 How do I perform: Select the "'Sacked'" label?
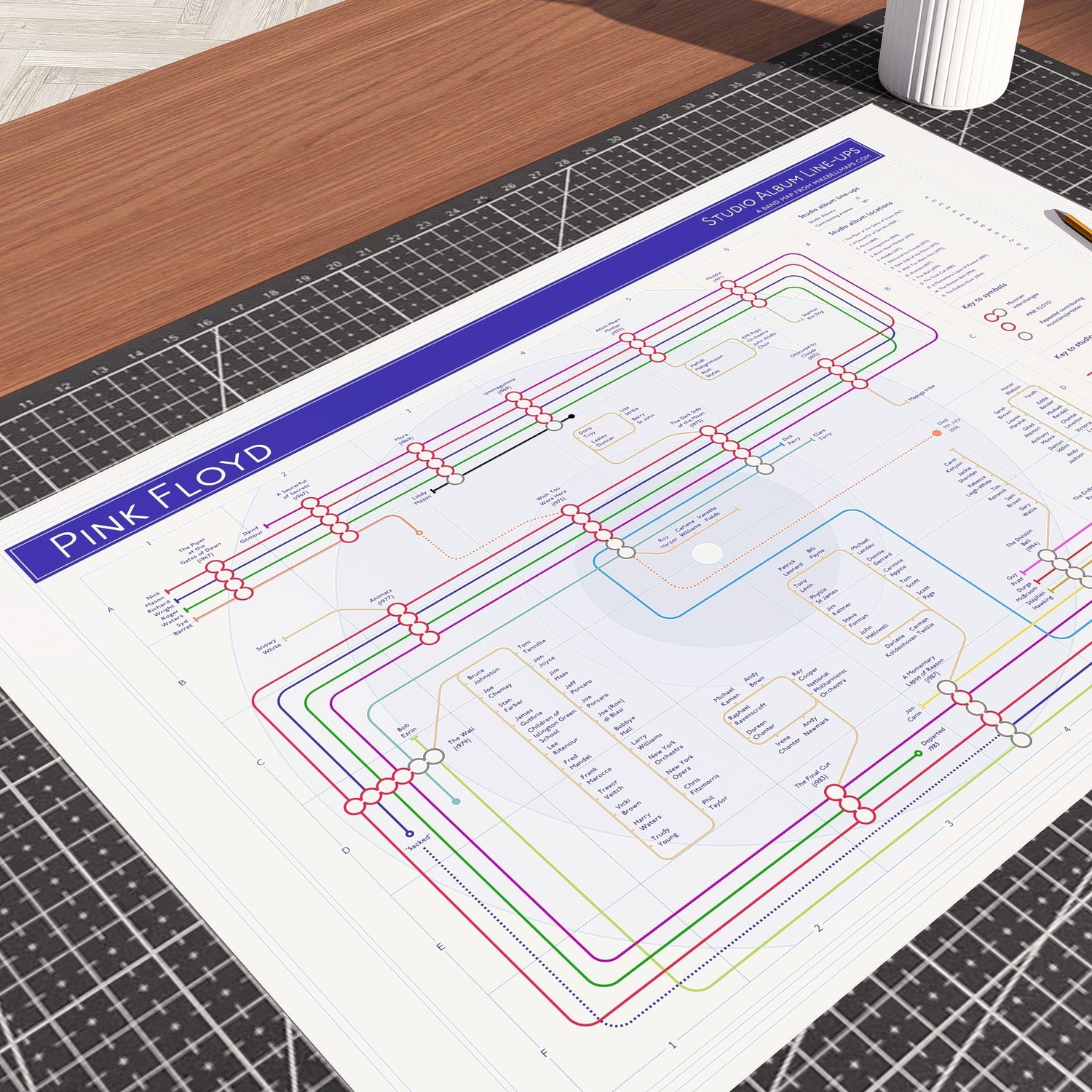(418, 842)
